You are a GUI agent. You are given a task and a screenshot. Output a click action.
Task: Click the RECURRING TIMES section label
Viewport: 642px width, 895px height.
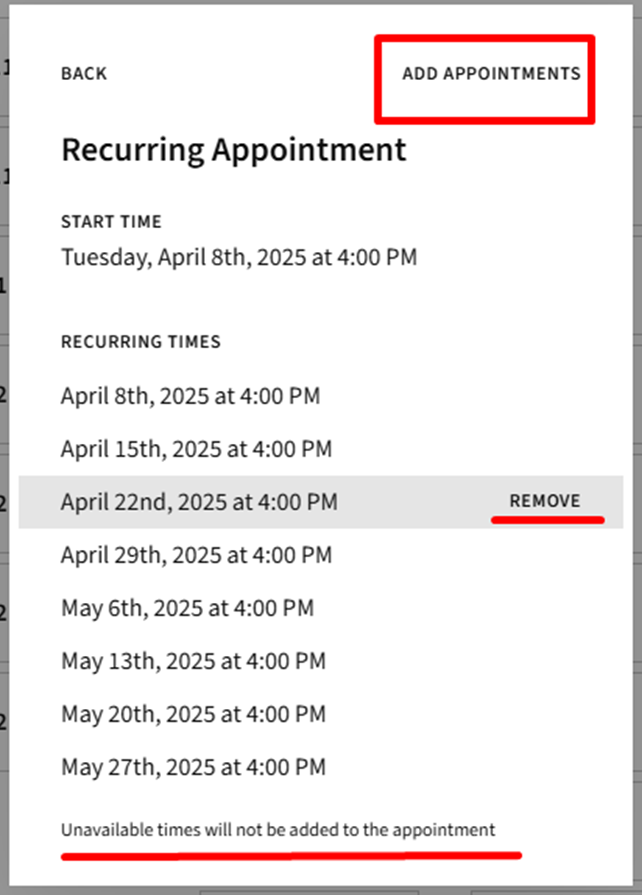pos(141,342)
